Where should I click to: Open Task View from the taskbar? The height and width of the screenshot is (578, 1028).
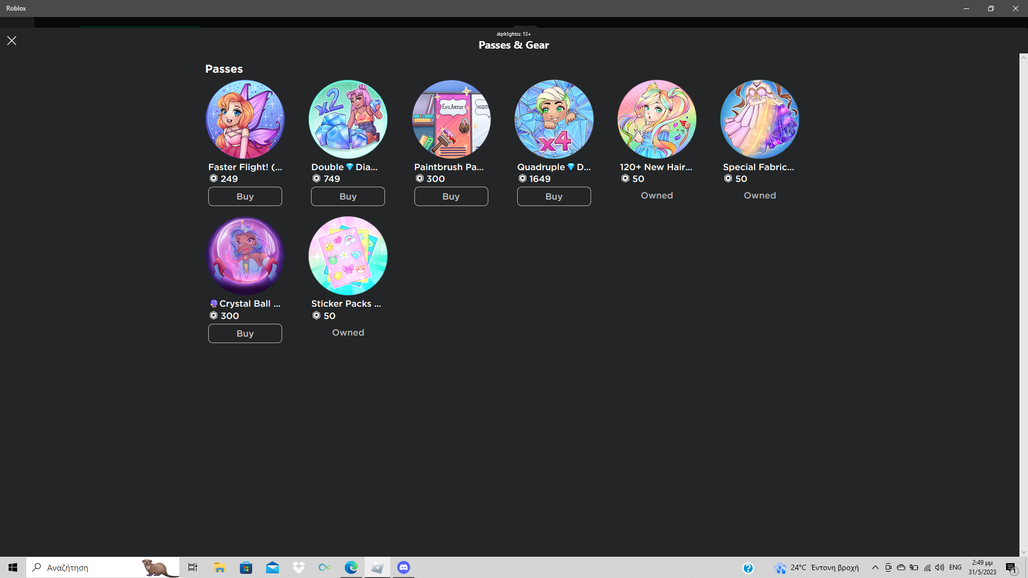(192, 568)
